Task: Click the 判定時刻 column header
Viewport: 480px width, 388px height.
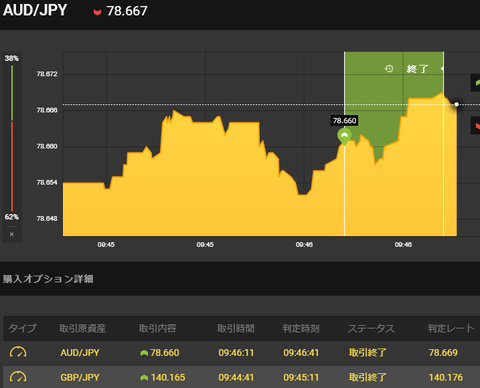Action: pos(301,328)
